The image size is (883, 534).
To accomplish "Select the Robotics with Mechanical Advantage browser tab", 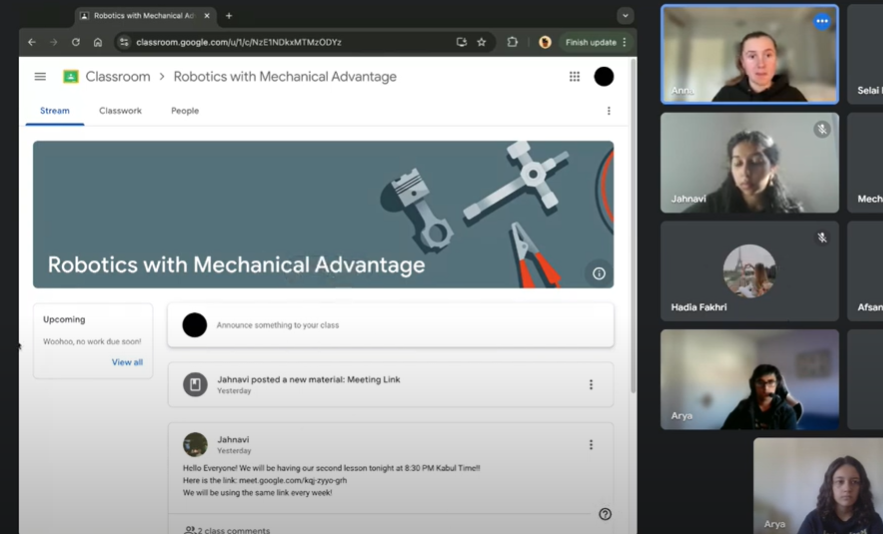I will point(144,16).
